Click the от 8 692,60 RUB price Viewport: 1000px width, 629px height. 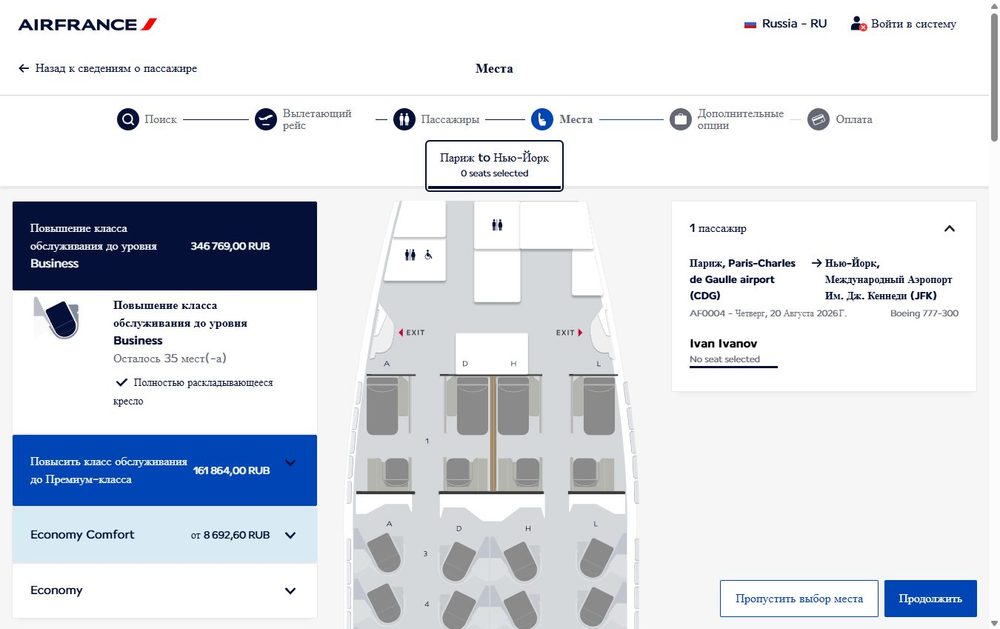[230, 535]
